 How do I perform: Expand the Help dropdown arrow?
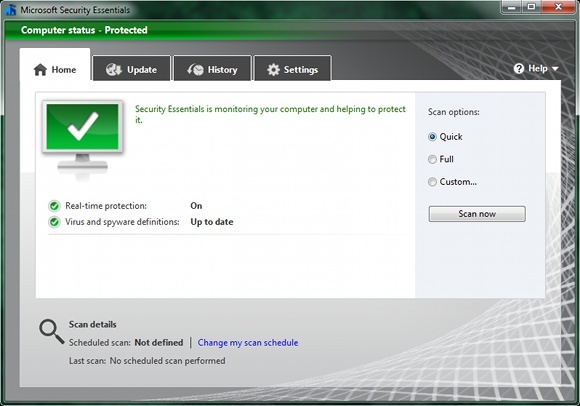point(555,69)
